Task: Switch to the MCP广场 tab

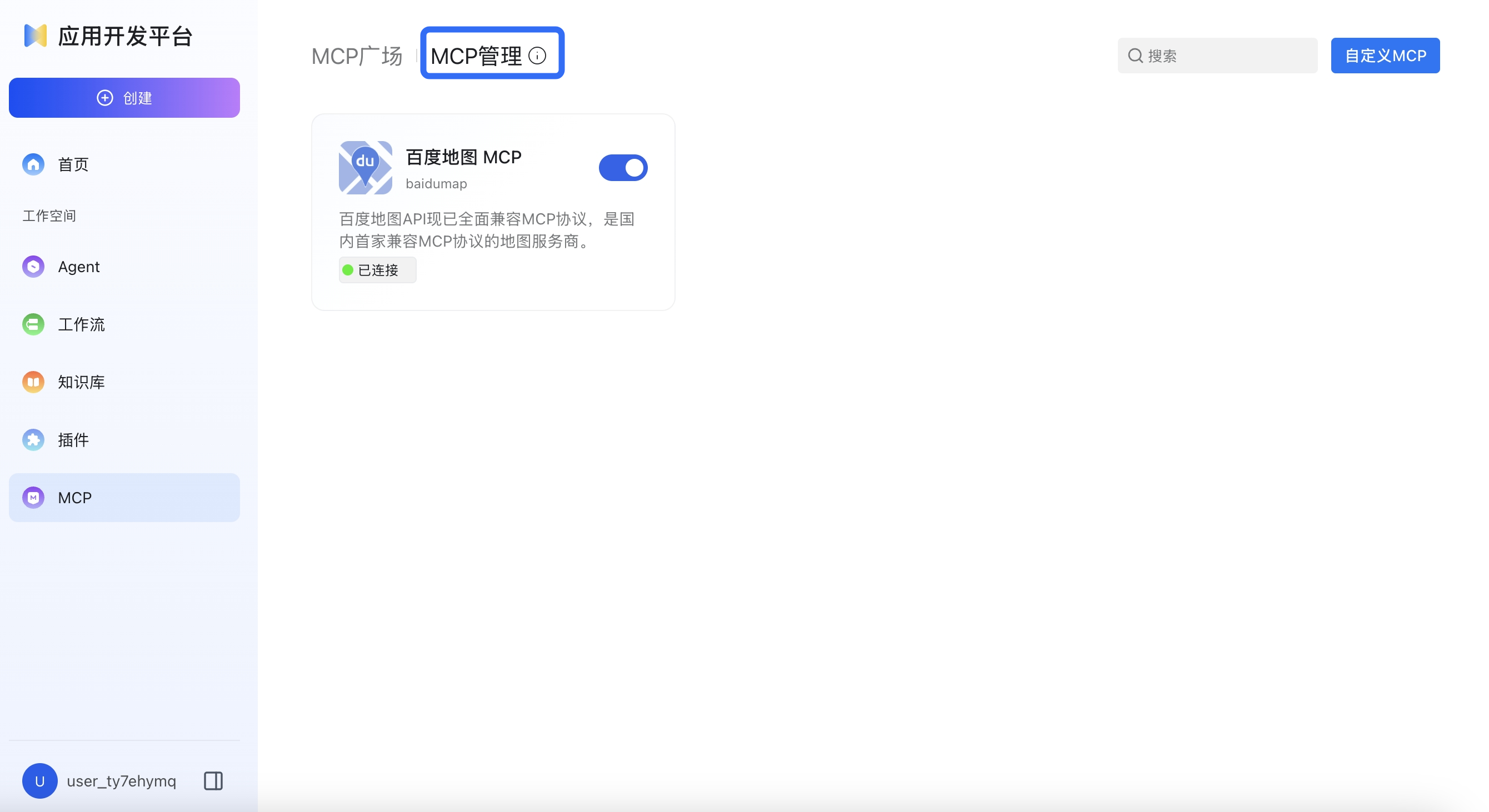Action: click(357, 56)
